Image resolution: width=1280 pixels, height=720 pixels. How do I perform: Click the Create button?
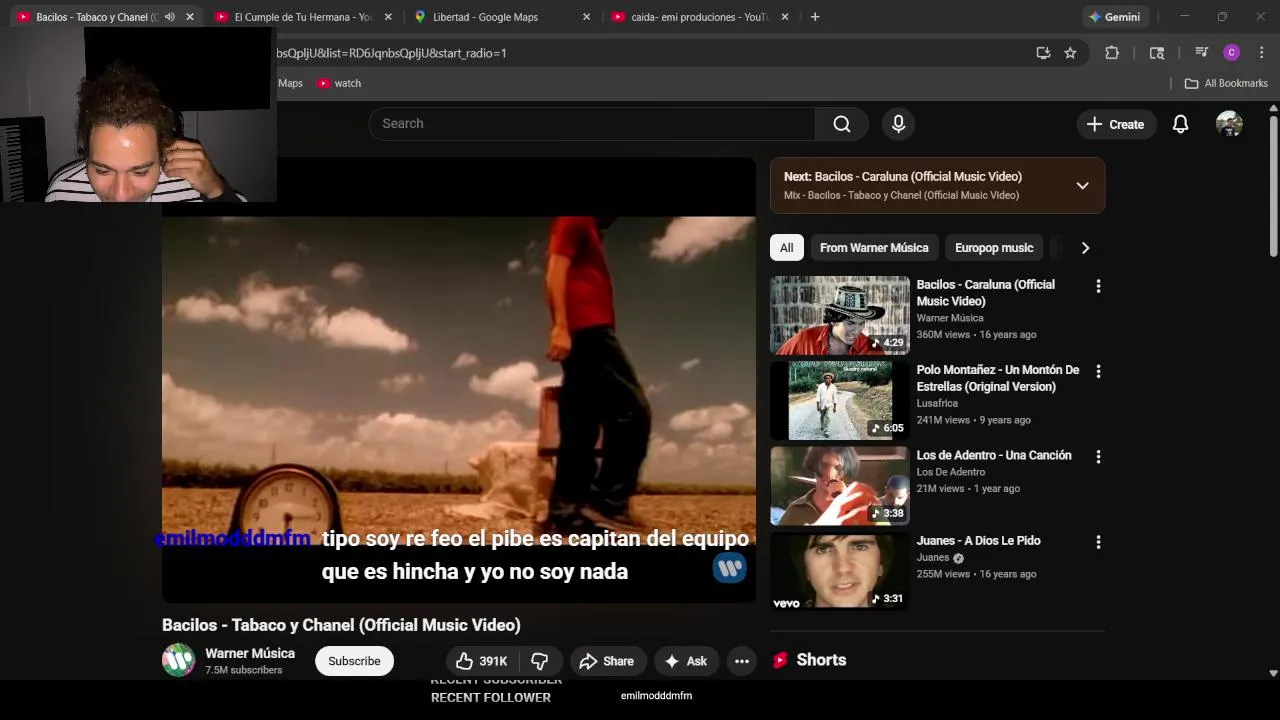[1115, 124]
